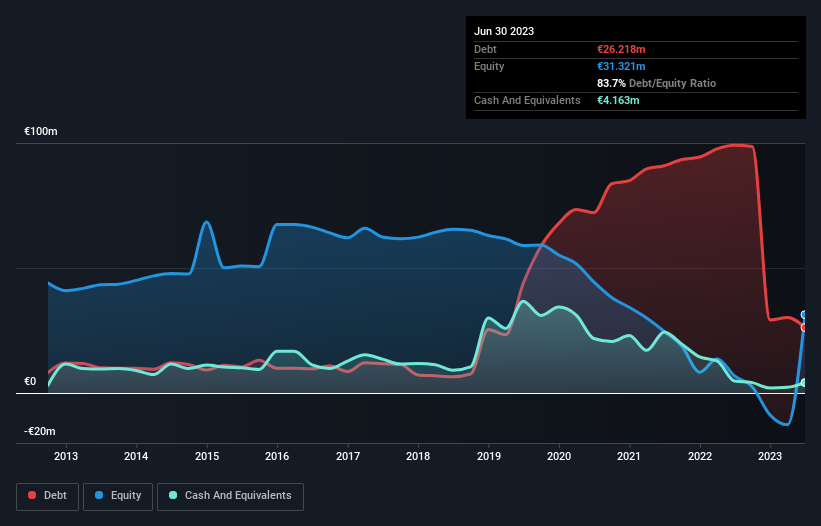
Task: Click the €0 y-axis label
Action: click(30, 382)
